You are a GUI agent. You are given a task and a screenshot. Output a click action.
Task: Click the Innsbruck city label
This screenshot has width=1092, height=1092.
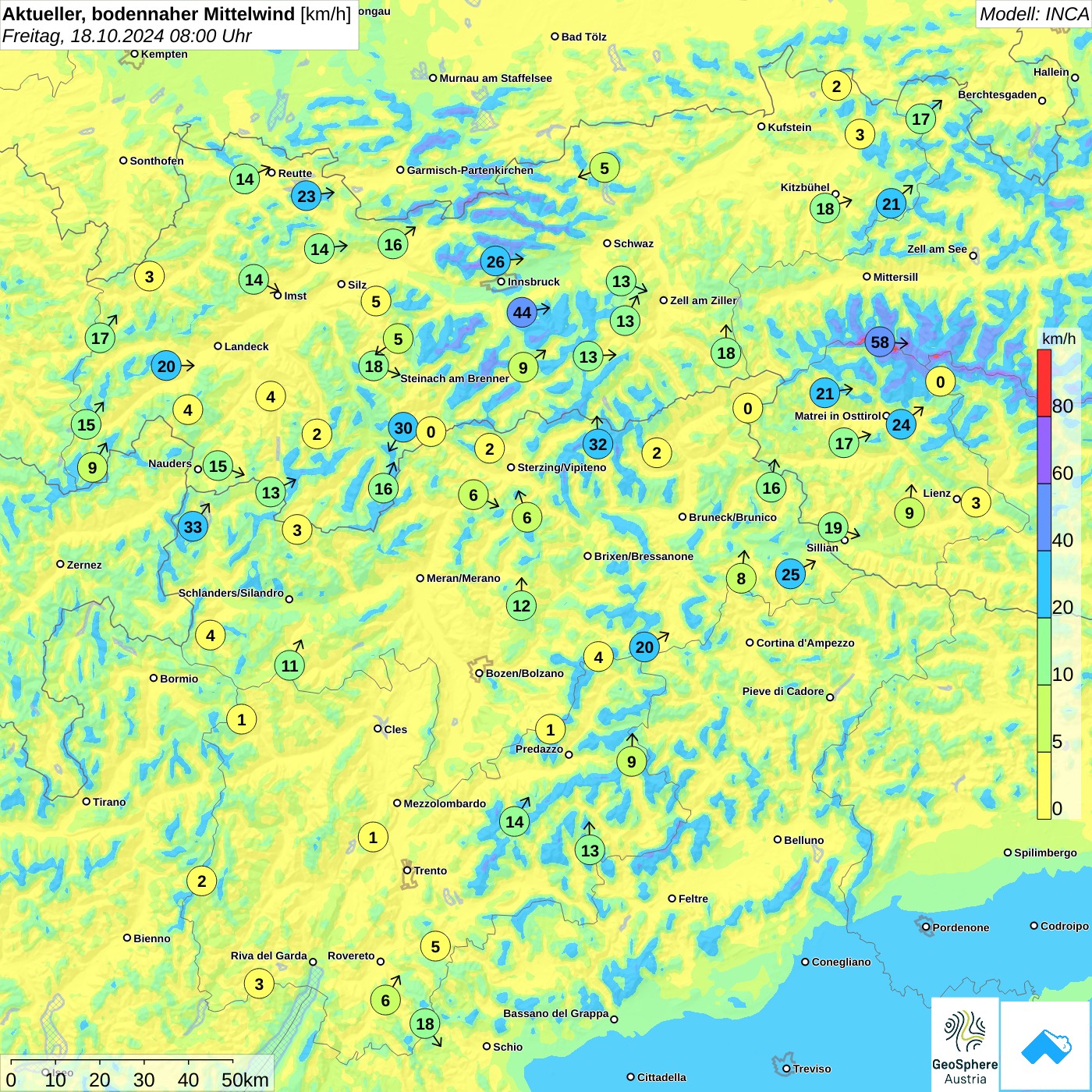pos(534,282)
